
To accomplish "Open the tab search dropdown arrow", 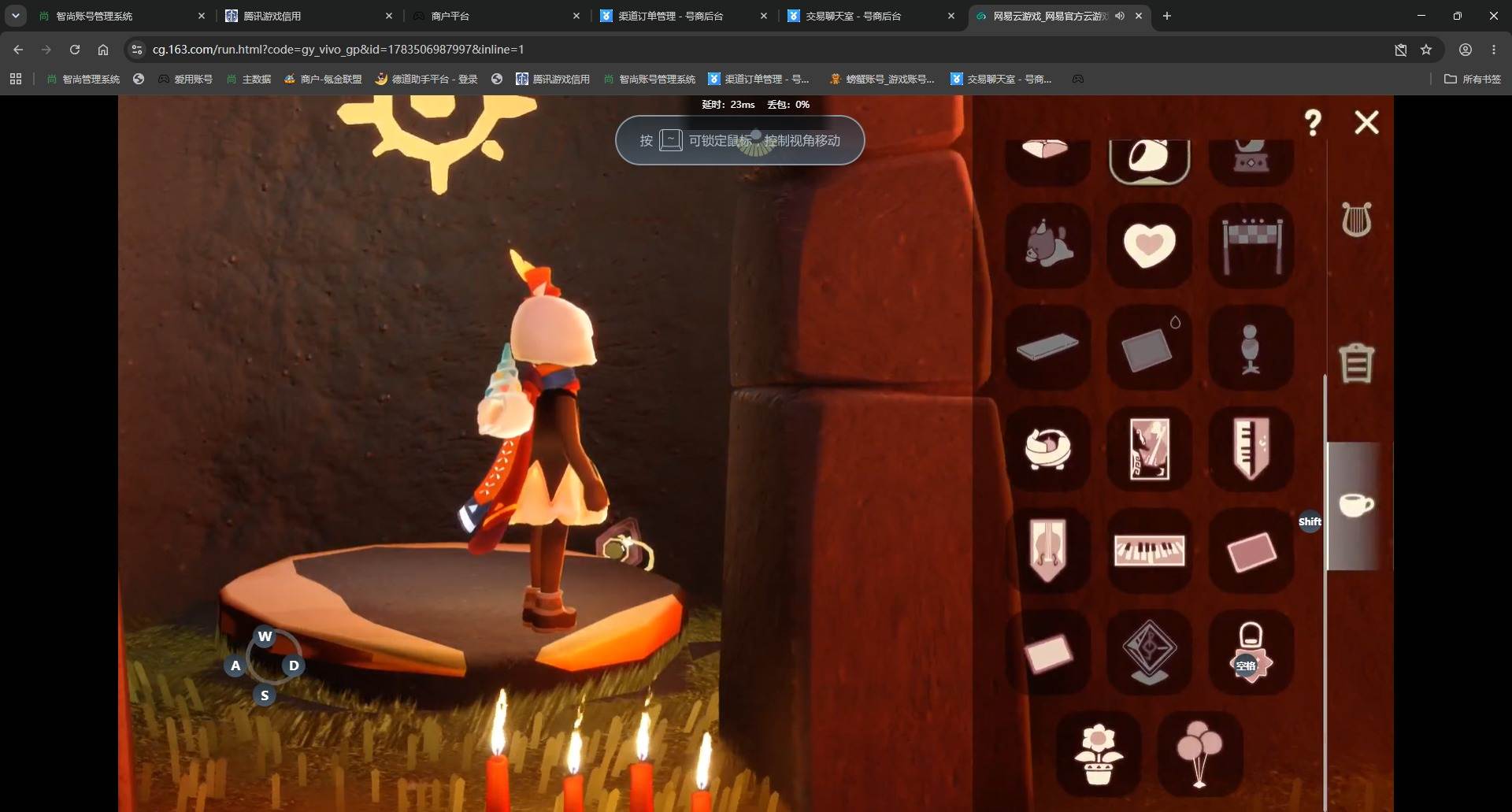I will [x=15, y=16].
